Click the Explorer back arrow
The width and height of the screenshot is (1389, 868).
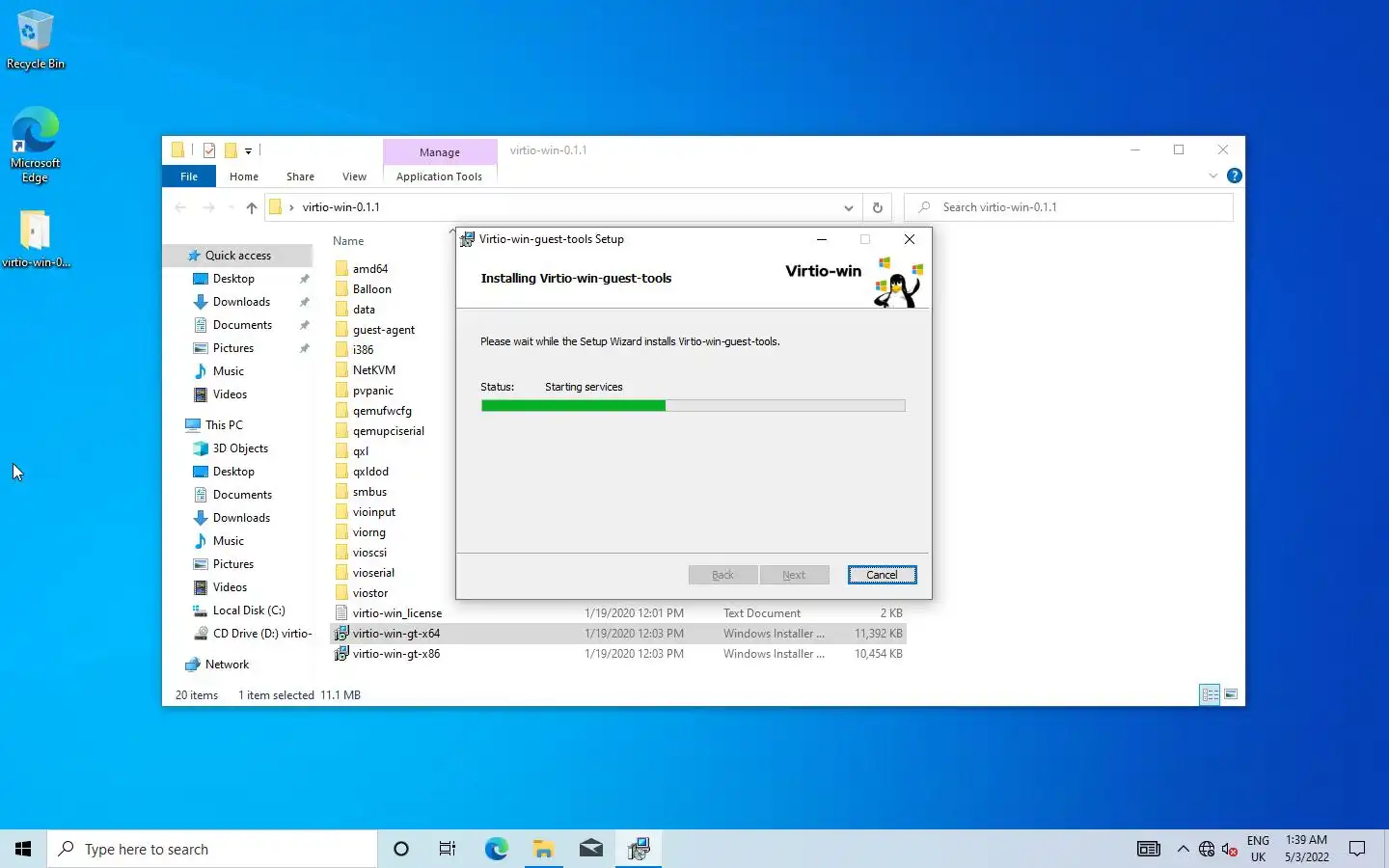click(180, 207)
